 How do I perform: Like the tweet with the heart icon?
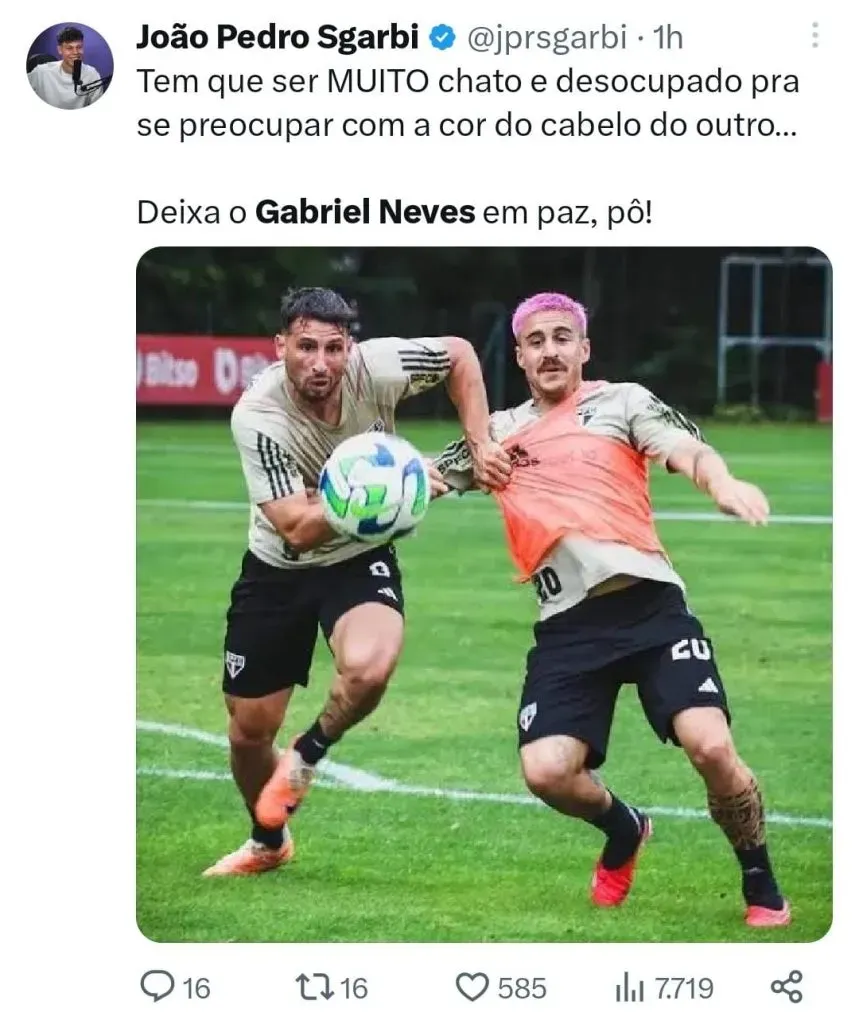pyautogui.click(x=472, y=987)
